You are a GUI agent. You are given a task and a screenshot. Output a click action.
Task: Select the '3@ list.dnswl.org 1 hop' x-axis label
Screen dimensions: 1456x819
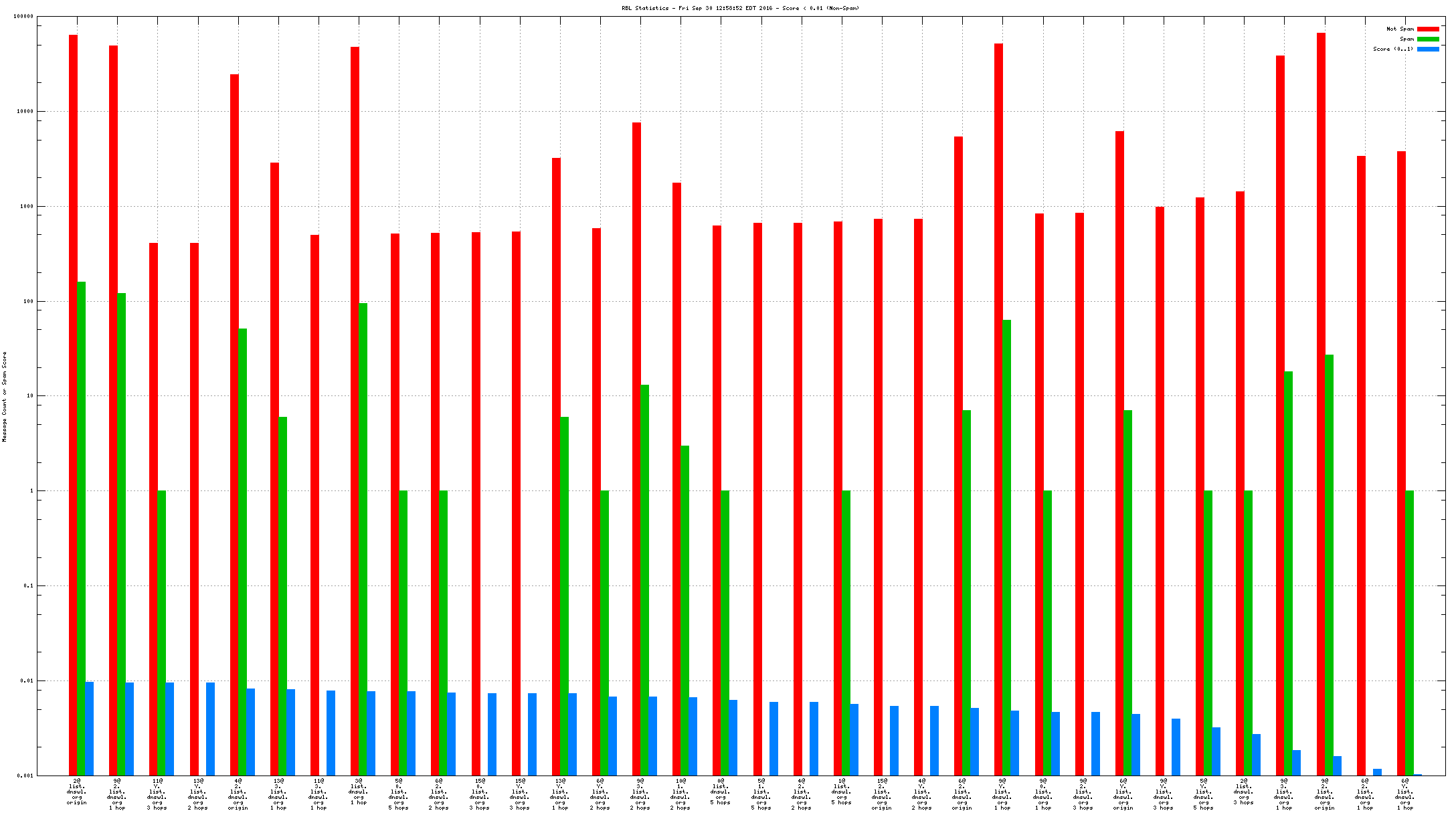(359, 791)
